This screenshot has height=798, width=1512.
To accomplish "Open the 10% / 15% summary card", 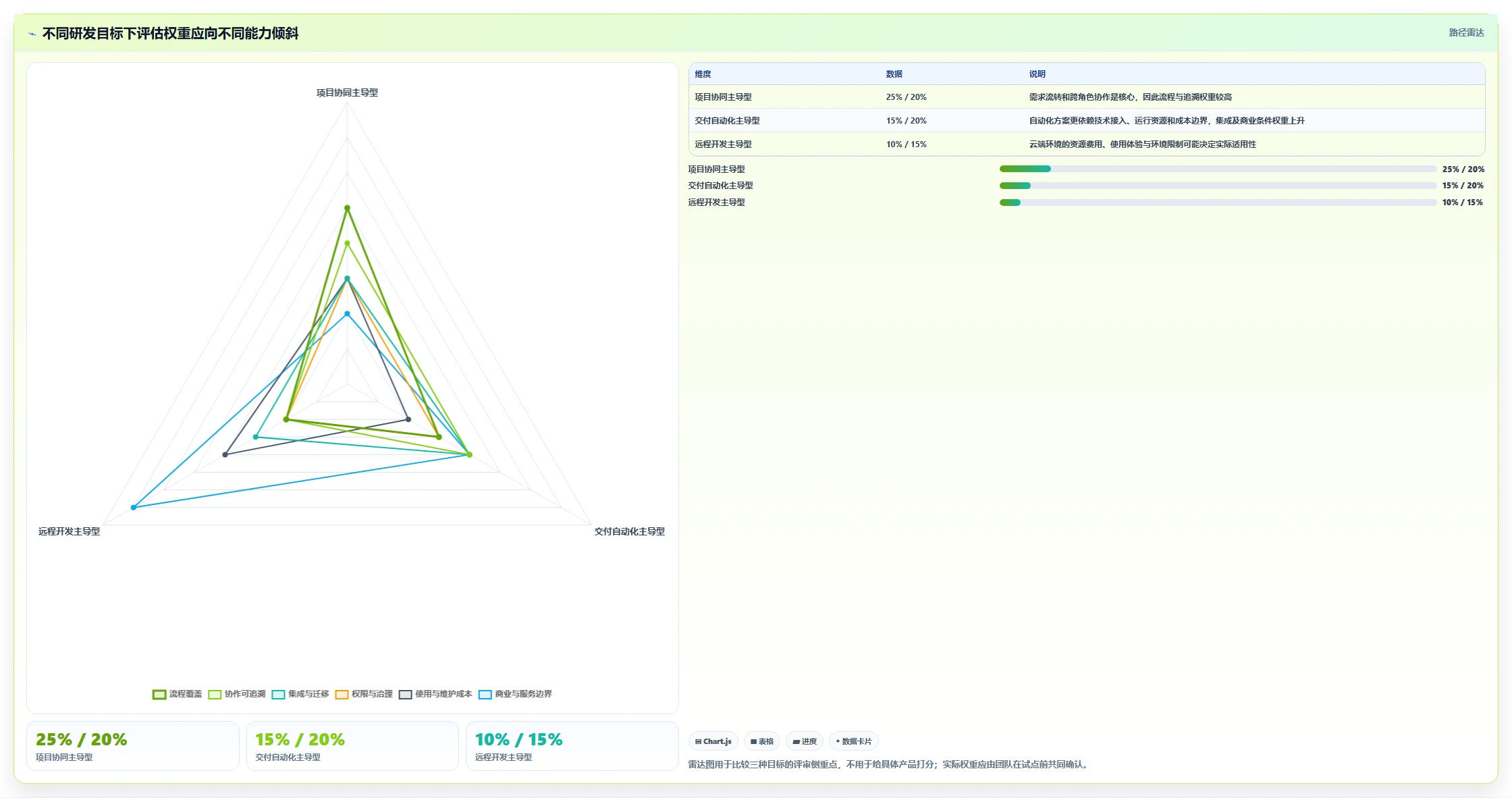I will tap(572, 746).
